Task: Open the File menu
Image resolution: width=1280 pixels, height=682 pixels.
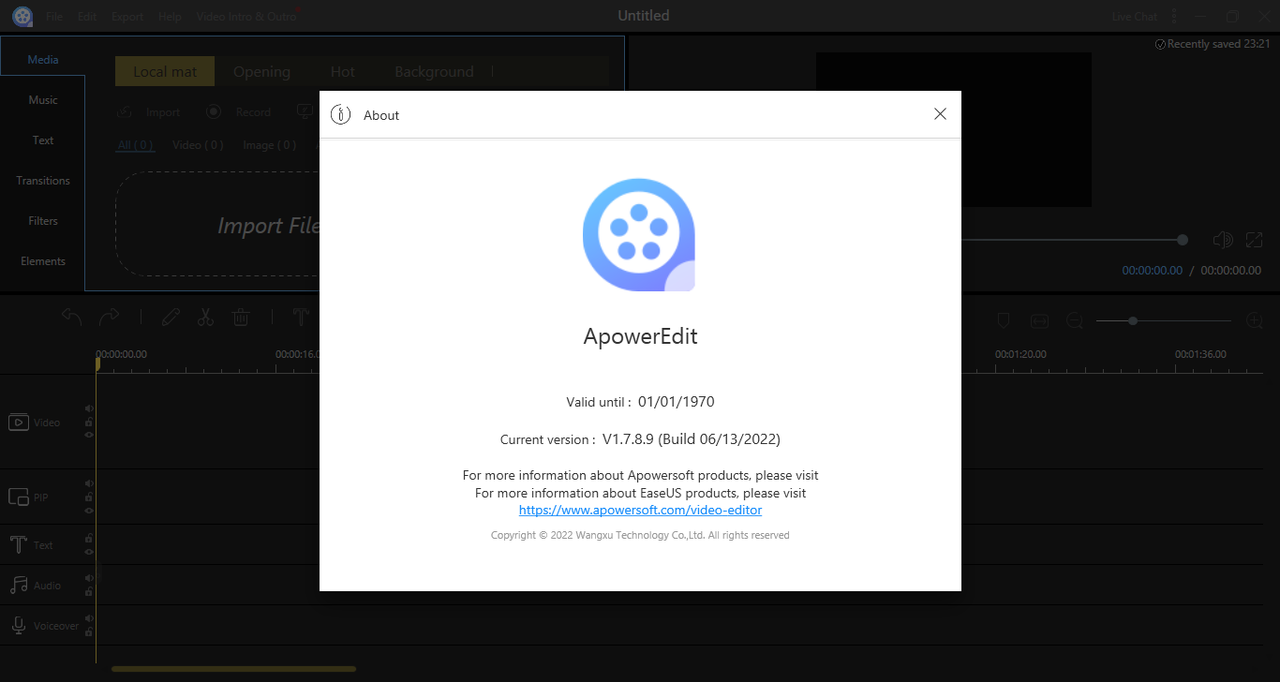Action: click(x=54, y=17)
